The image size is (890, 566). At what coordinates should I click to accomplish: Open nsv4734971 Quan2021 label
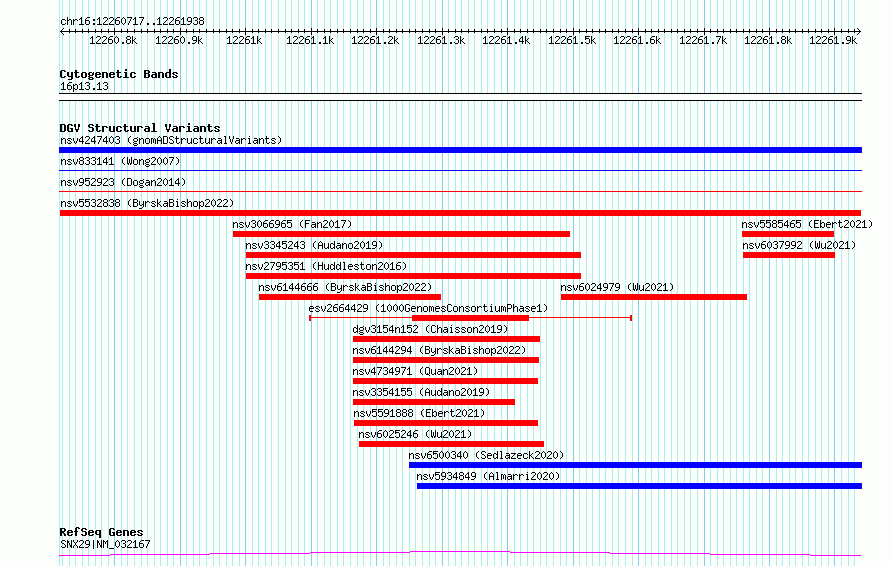[415, 371]
